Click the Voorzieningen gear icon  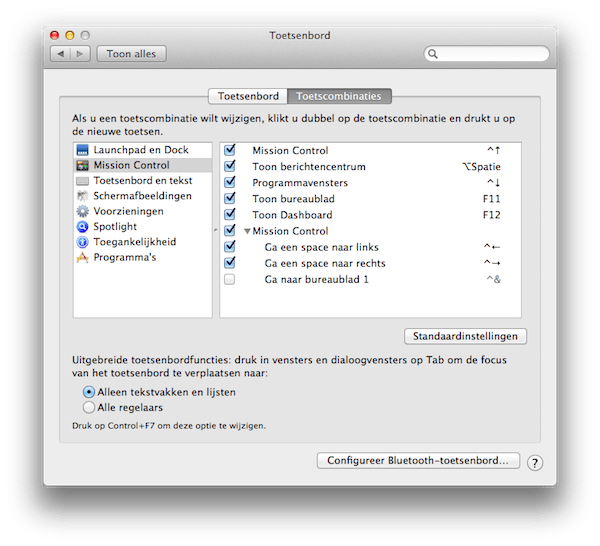point(82,211)
